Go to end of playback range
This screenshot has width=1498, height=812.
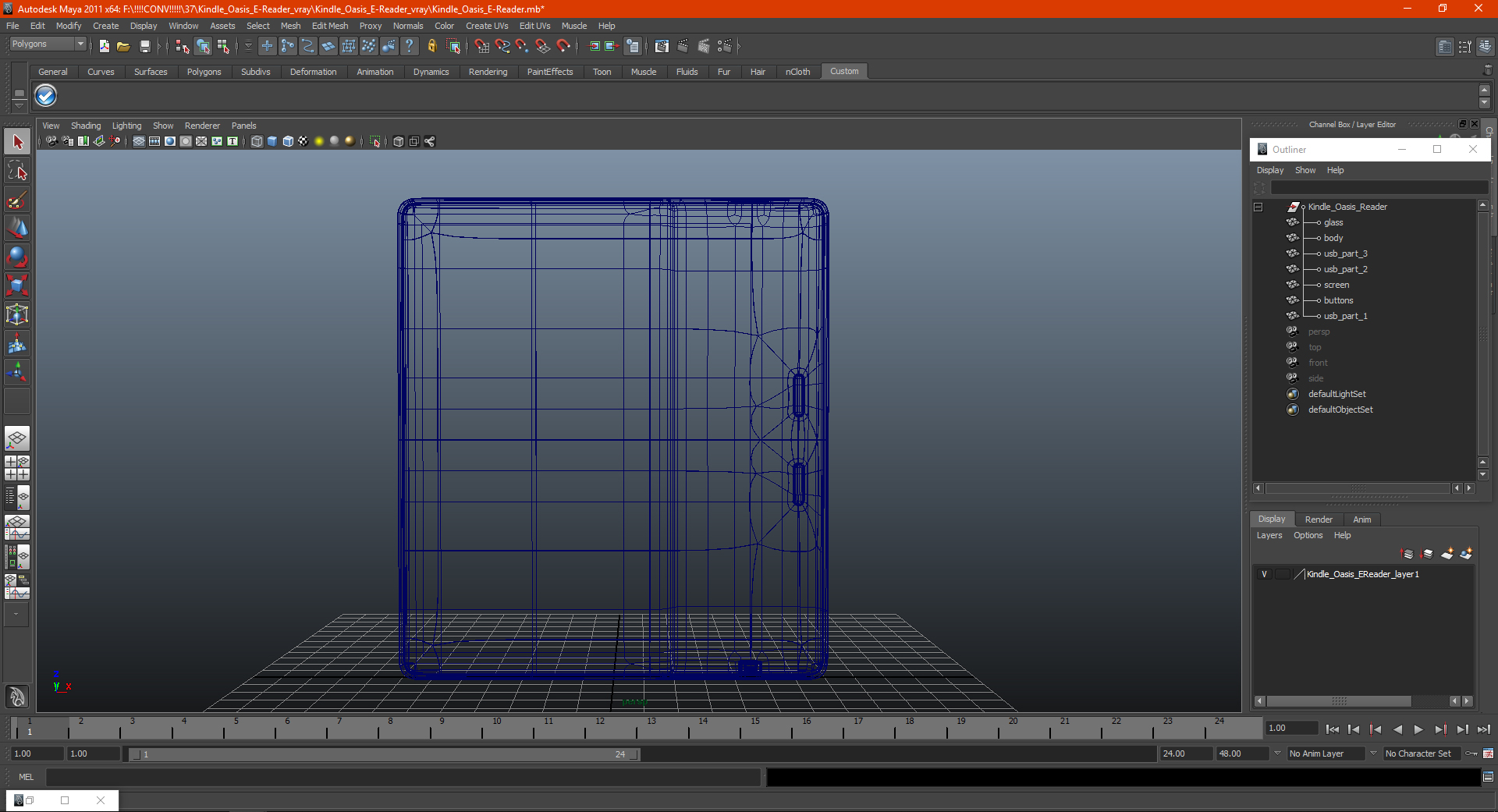click(x=1483, y=729)
